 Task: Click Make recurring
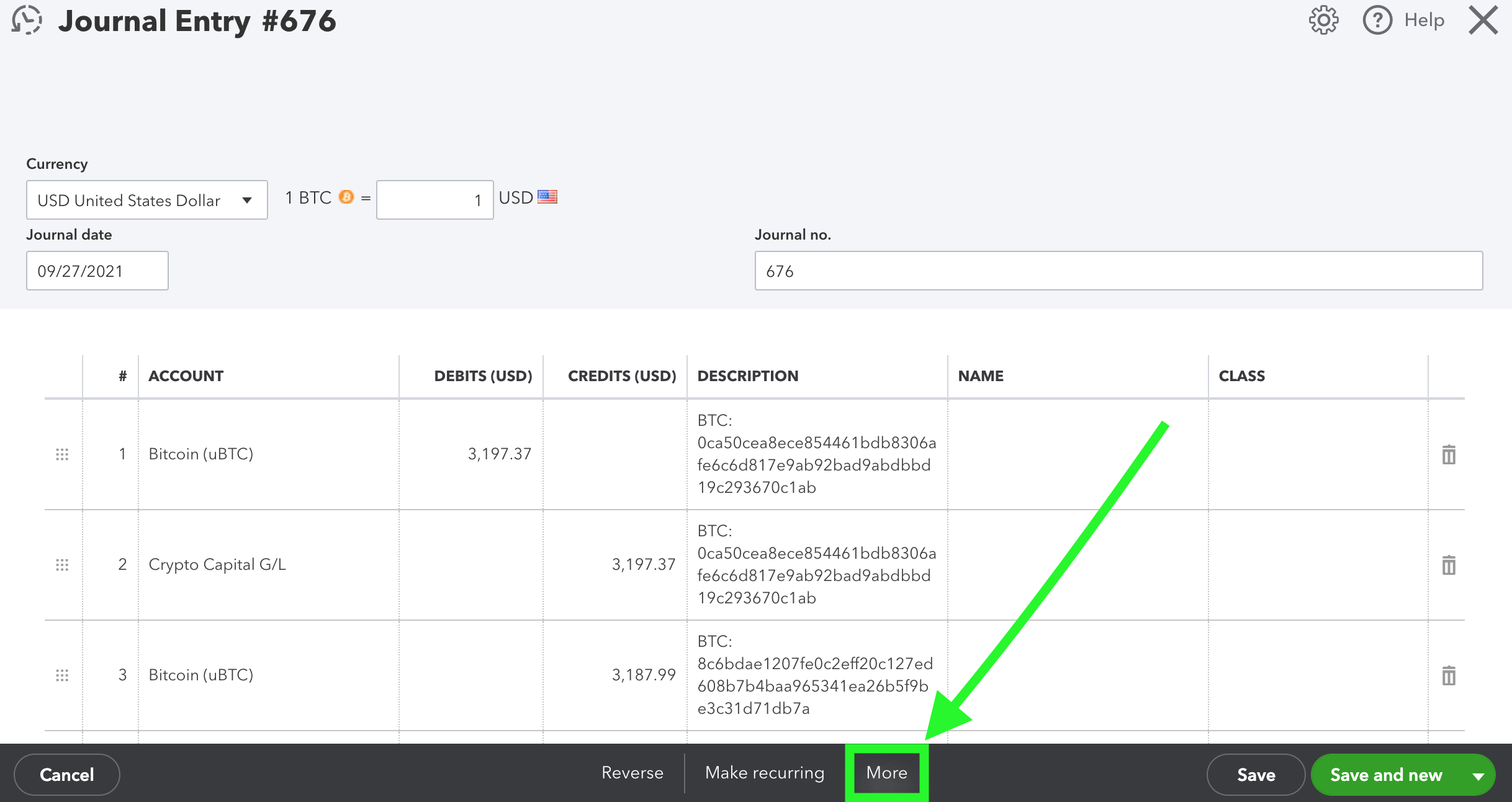pos(765,773)
